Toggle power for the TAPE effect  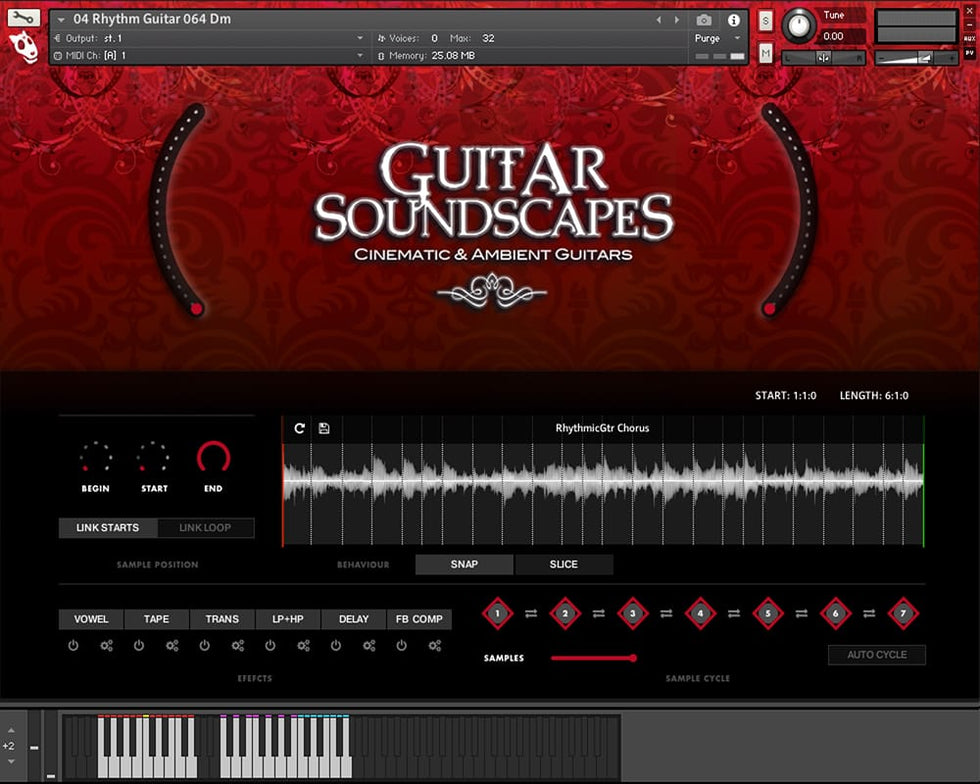139,646
